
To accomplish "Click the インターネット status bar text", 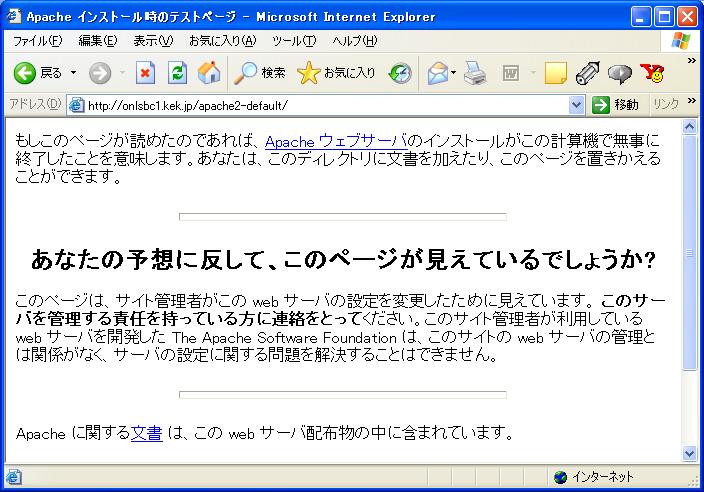I will tap(602, 477).
